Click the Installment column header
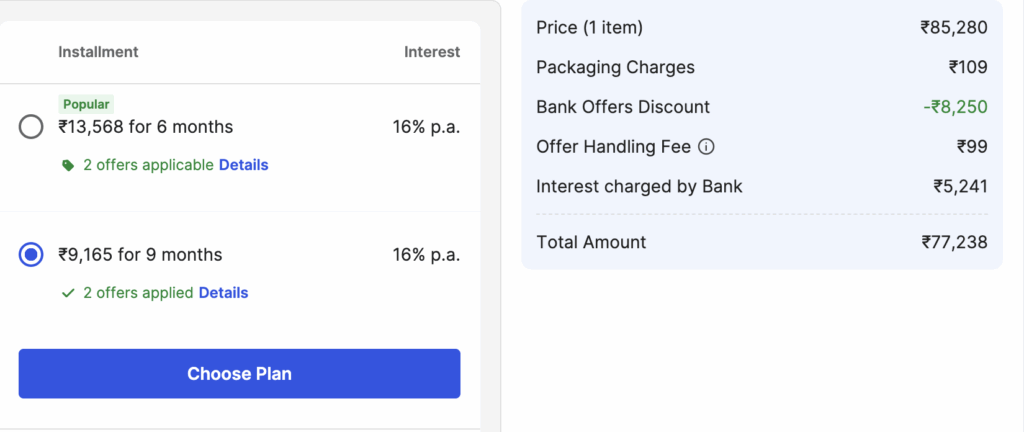Viewport: 1024px width, 432px height. tap(99, 52)
